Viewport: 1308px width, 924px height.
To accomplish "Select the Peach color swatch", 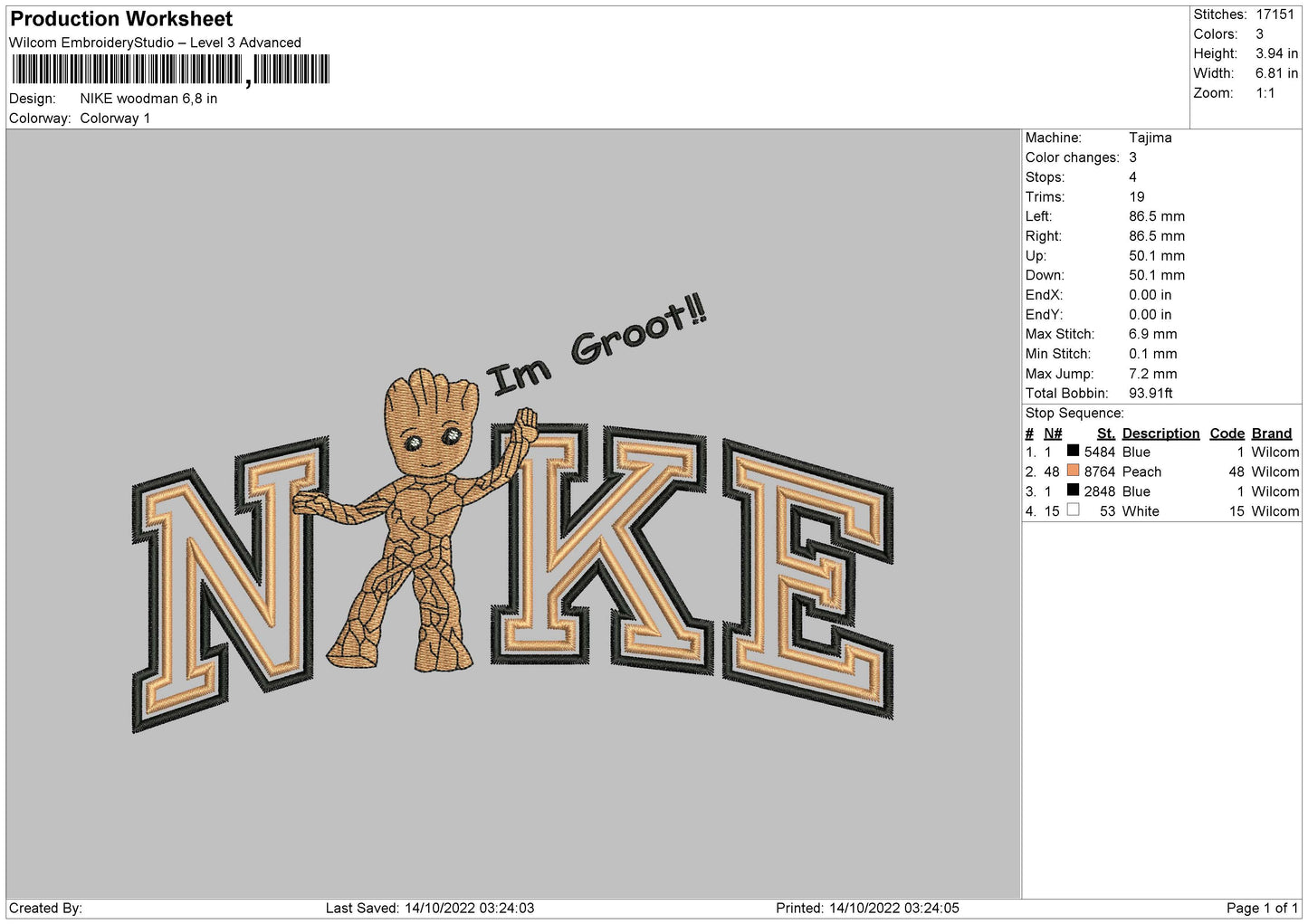I will pyautogui.click(x=1073, y=471).
